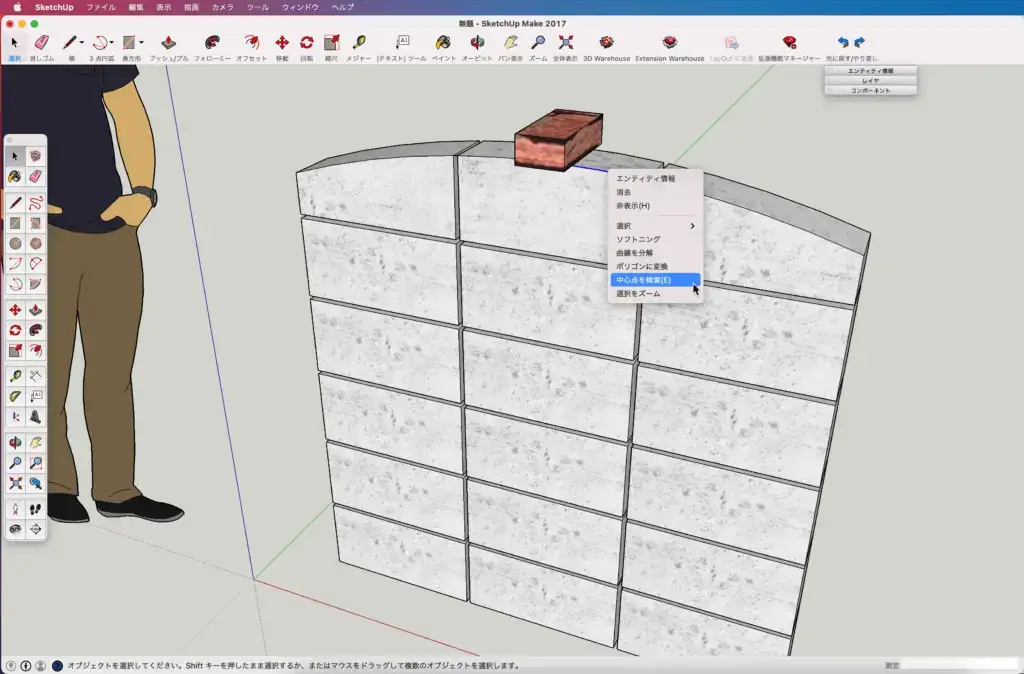Open the 3-point Arc tool dropdown arrow

(x=112, y=43)
